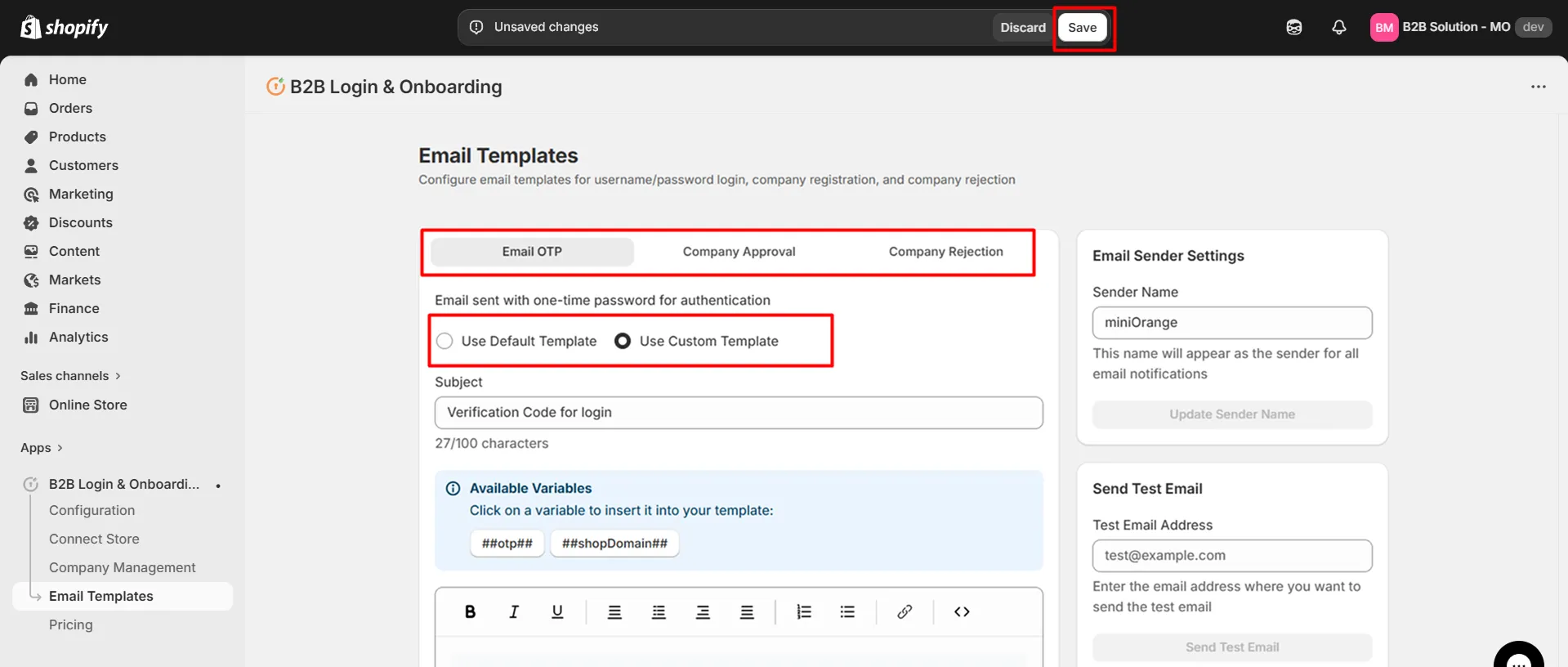
Task: Click the Orders inbox icon
Action: tap(31, 108)
